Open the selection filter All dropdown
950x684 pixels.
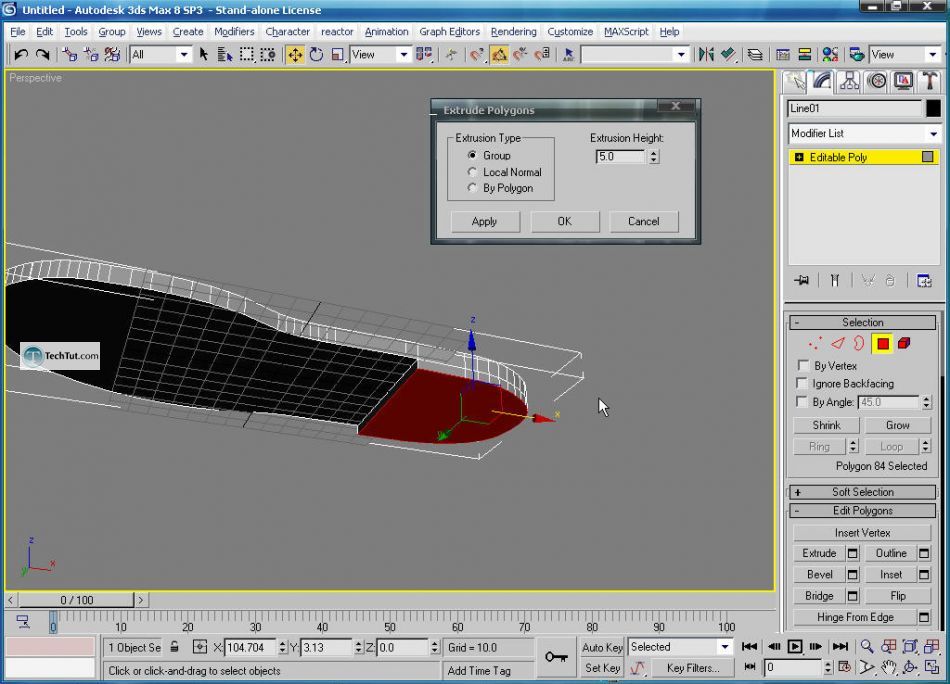(x=160, y=55)
